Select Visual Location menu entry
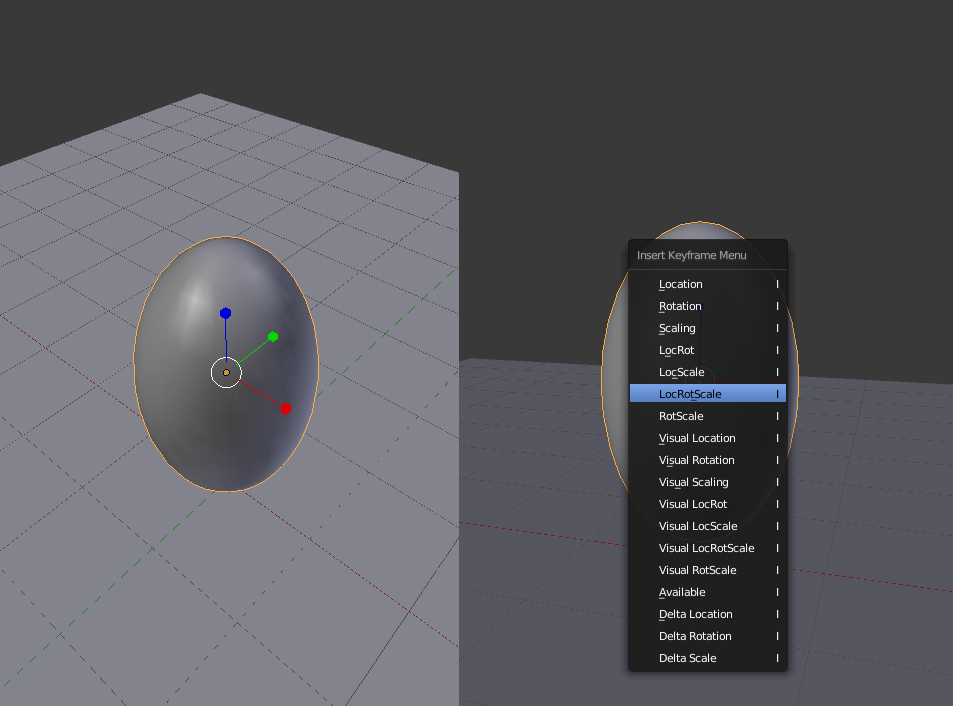953x706 pixels. click(x=697, y=438)
